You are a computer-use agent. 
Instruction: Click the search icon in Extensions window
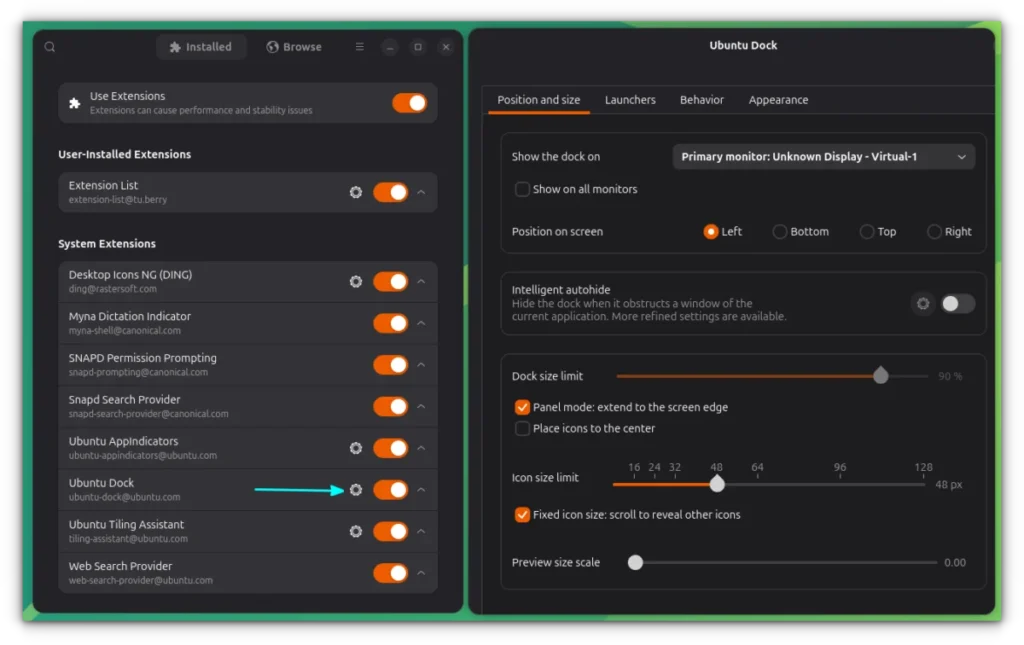pyautogui.click(x=50, y=47)
